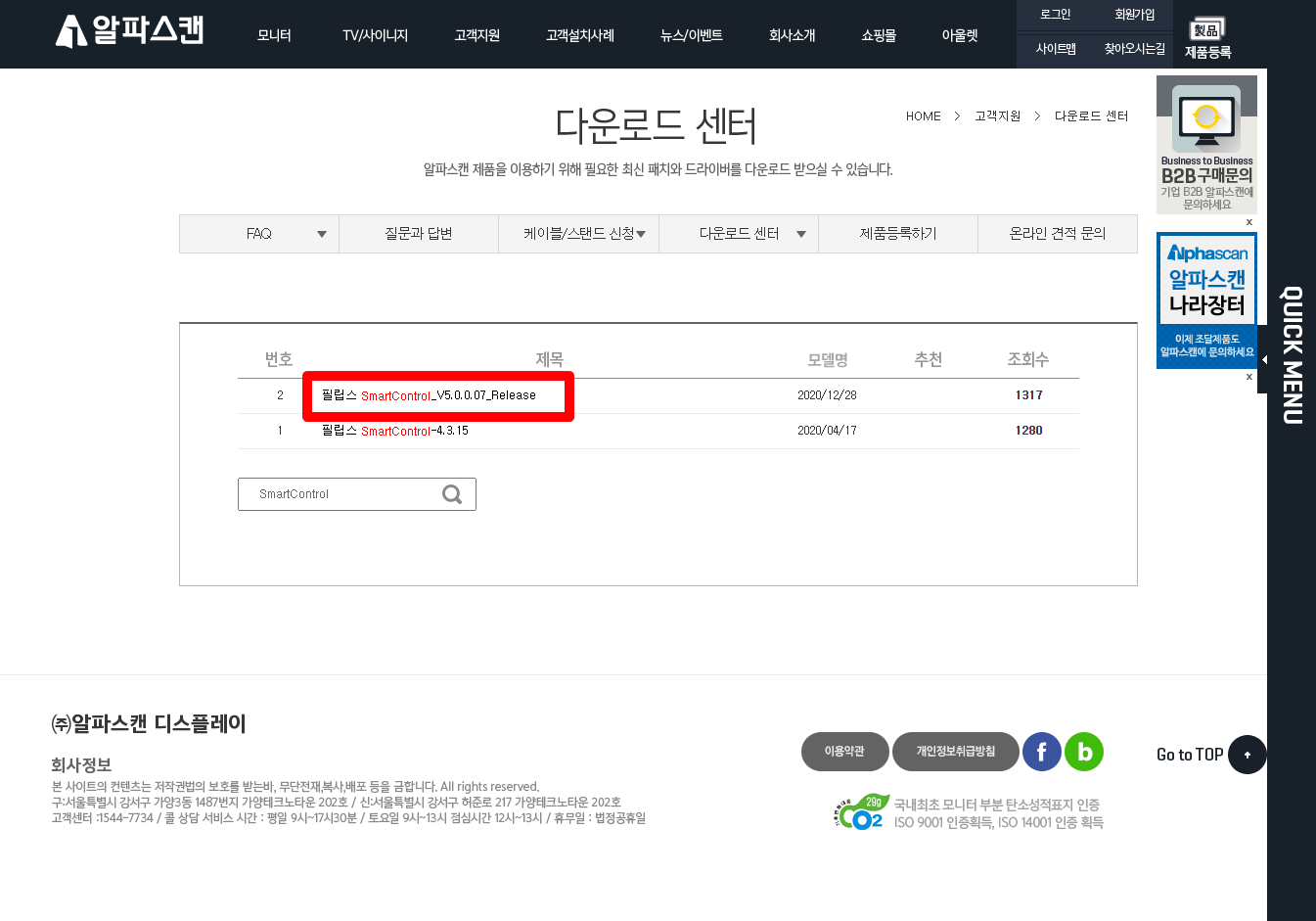The image size is (1316, 921).
Task: Open the 온라인 견적 문의 tab
Action: click(1058, 234)
